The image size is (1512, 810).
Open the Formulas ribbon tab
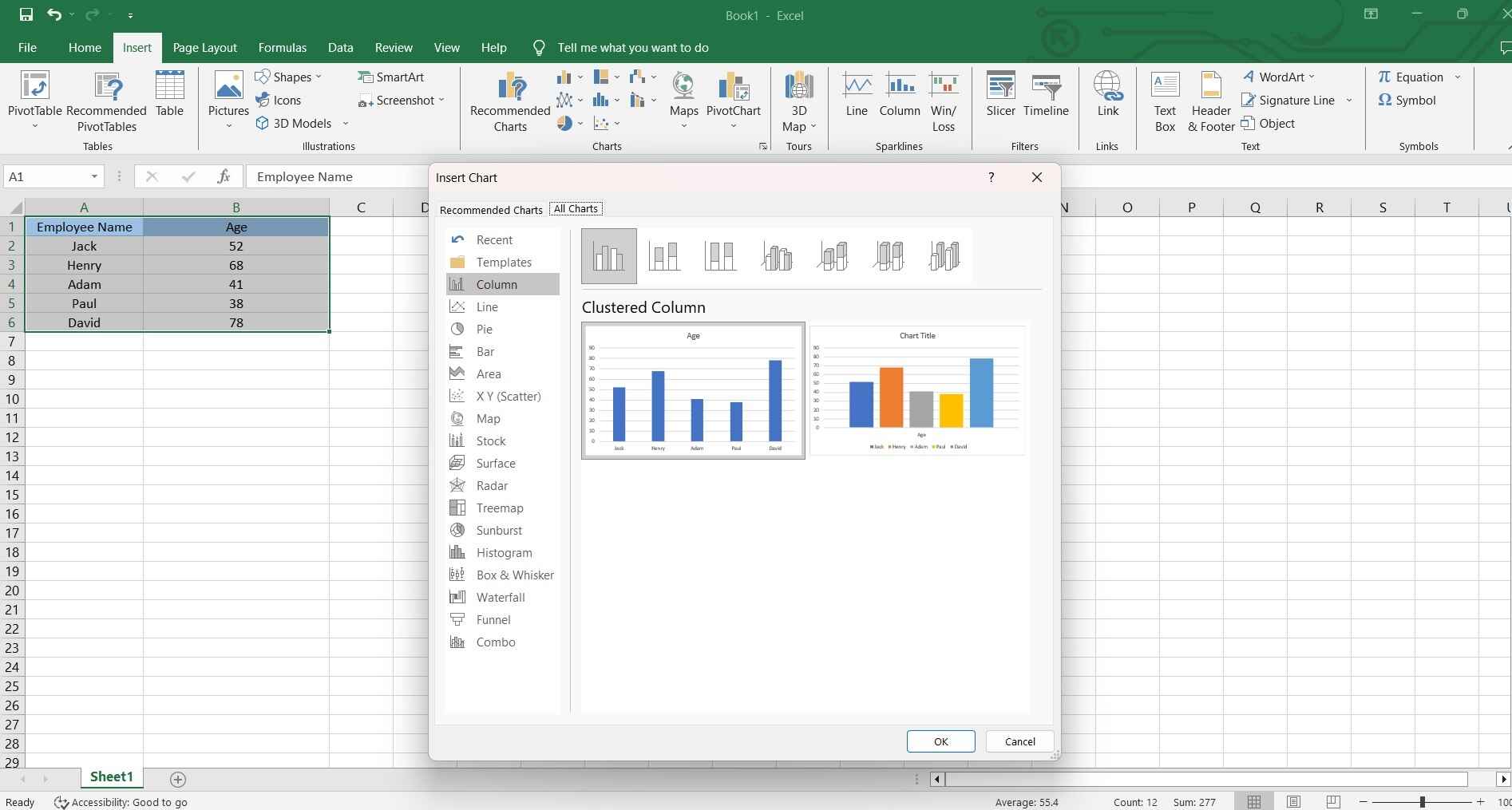point(282,47)
